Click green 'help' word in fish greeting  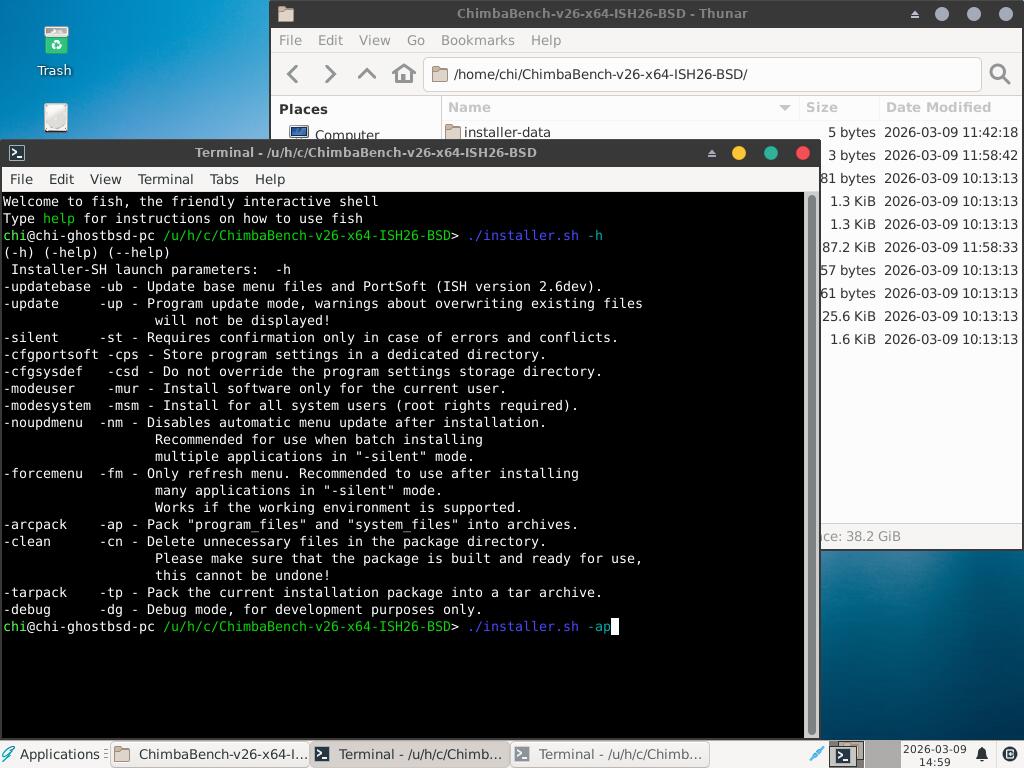[59, 218]
